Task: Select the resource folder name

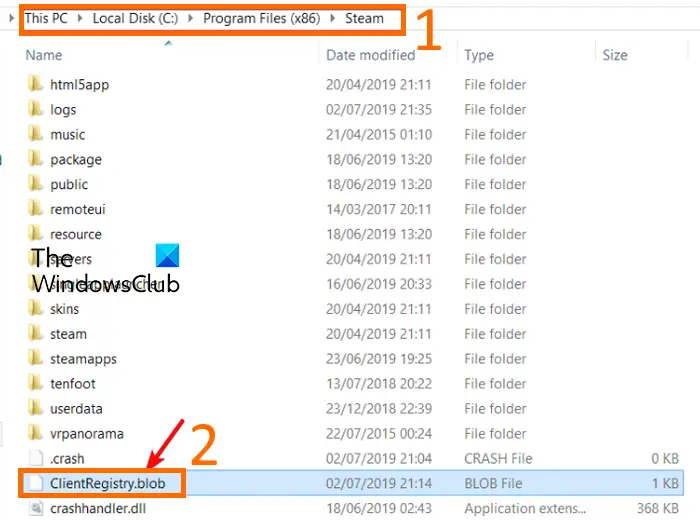Action: coord(76,234)
